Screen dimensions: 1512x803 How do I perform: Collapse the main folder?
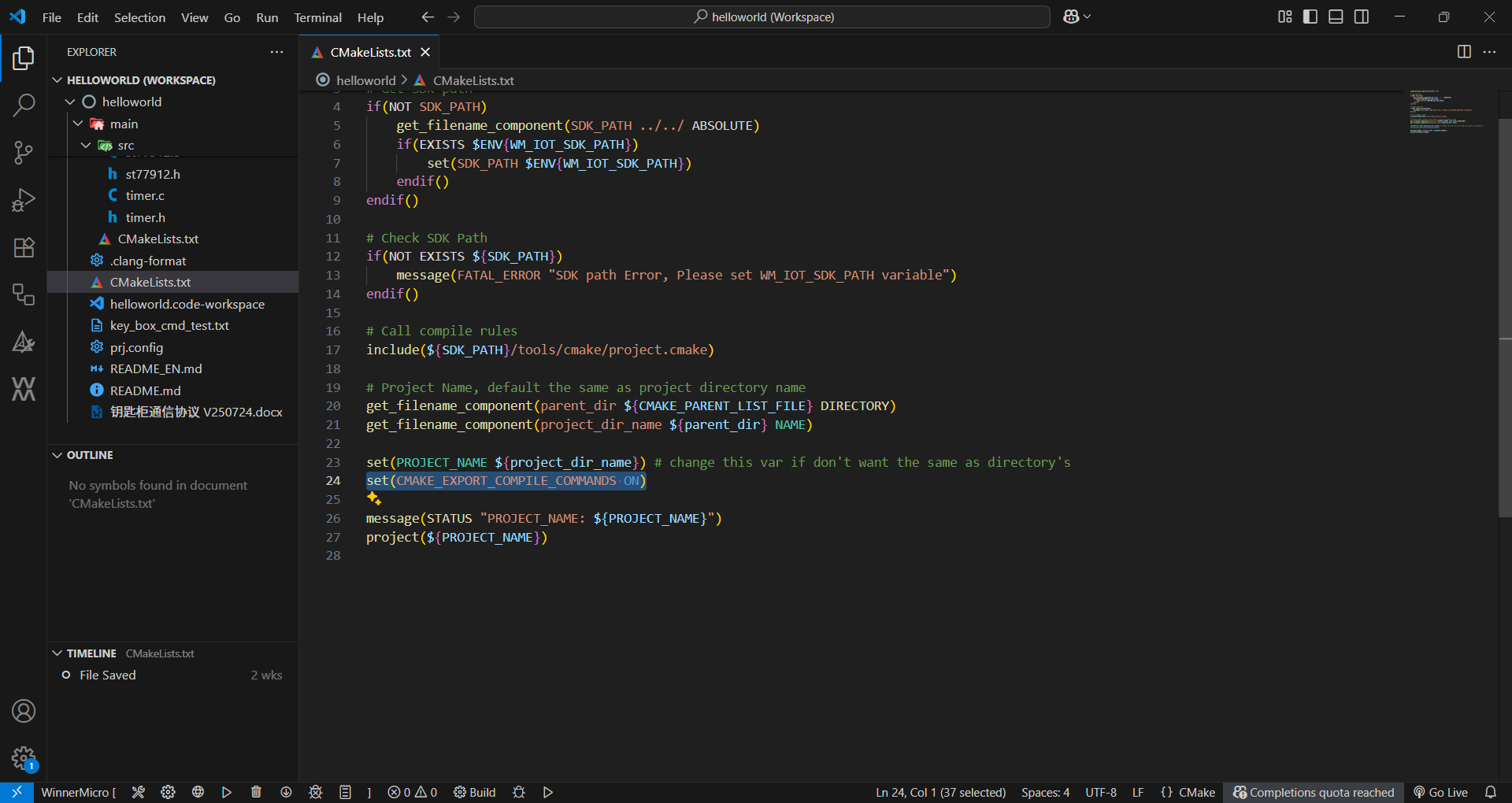coord(78,124)
